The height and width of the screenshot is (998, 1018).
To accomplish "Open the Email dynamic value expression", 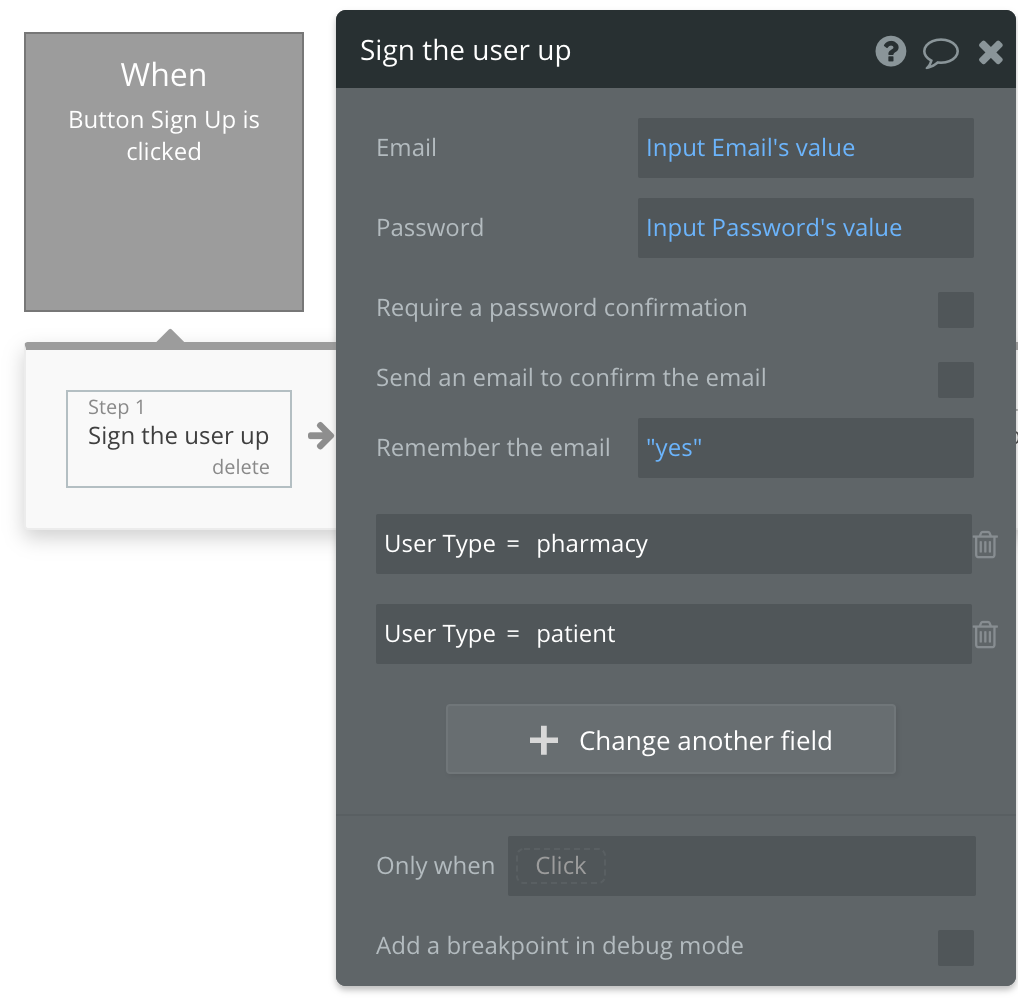I will pos(750,148).
